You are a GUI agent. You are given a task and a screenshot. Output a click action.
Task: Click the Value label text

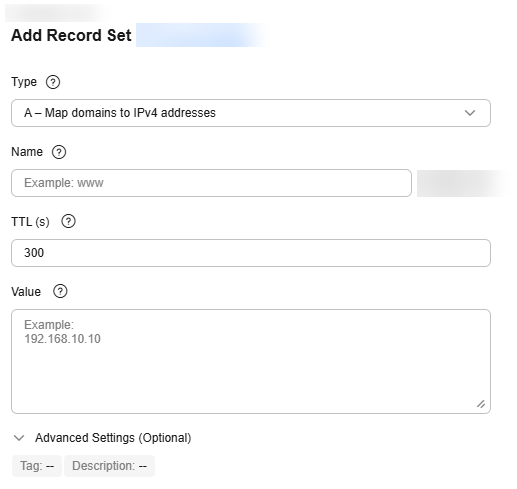pos(26,292)
